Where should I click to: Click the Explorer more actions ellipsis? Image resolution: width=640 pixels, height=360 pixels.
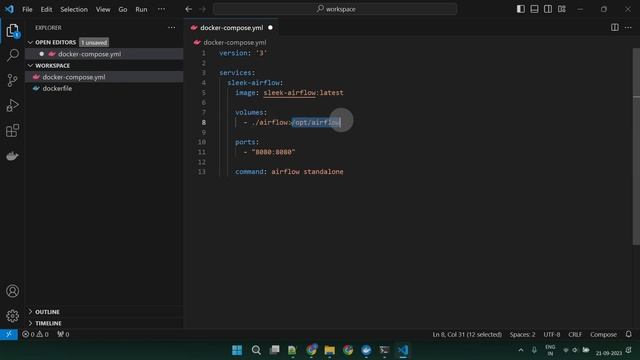(x=171, y=28)
